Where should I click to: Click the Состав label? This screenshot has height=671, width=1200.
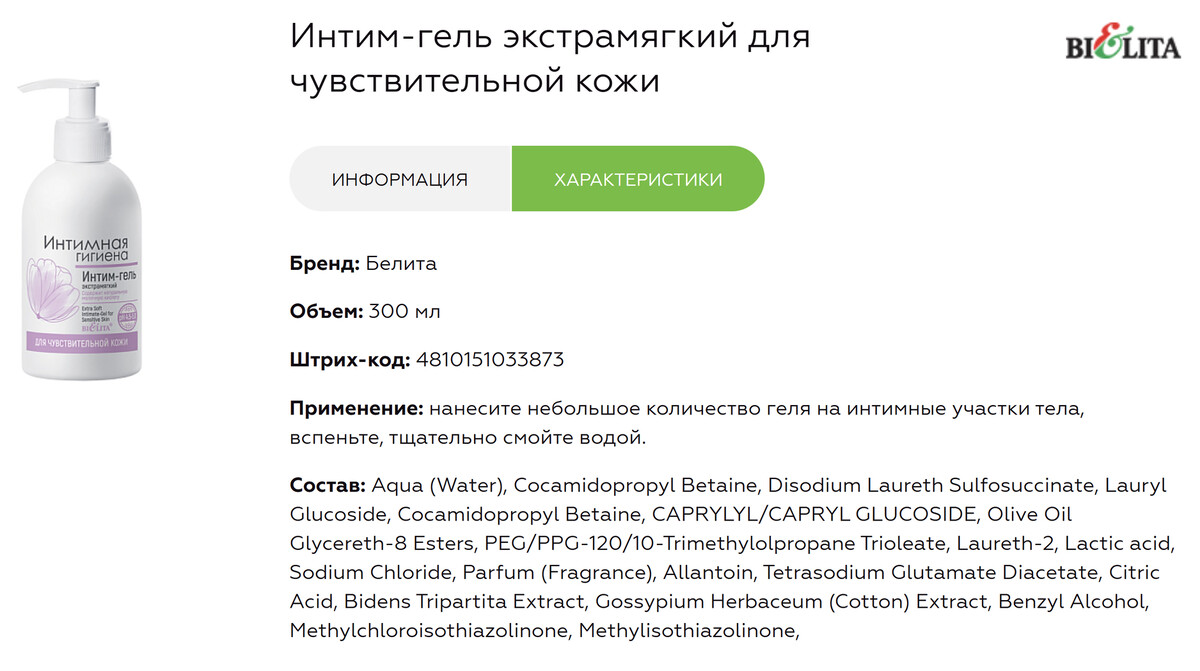(327, 486)
